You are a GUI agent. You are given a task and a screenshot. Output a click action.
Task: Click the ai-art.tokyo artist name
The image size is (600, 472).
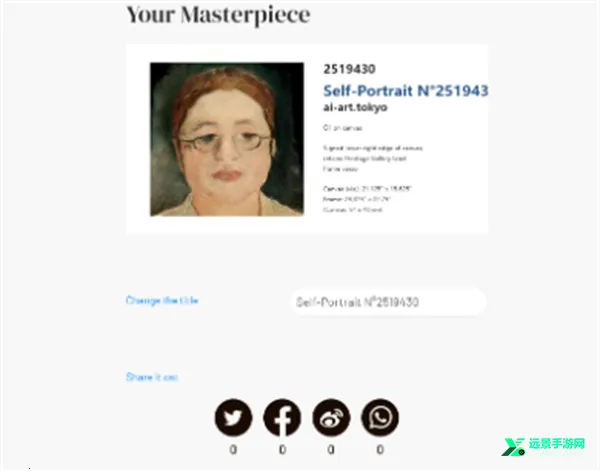pos(355,107)
